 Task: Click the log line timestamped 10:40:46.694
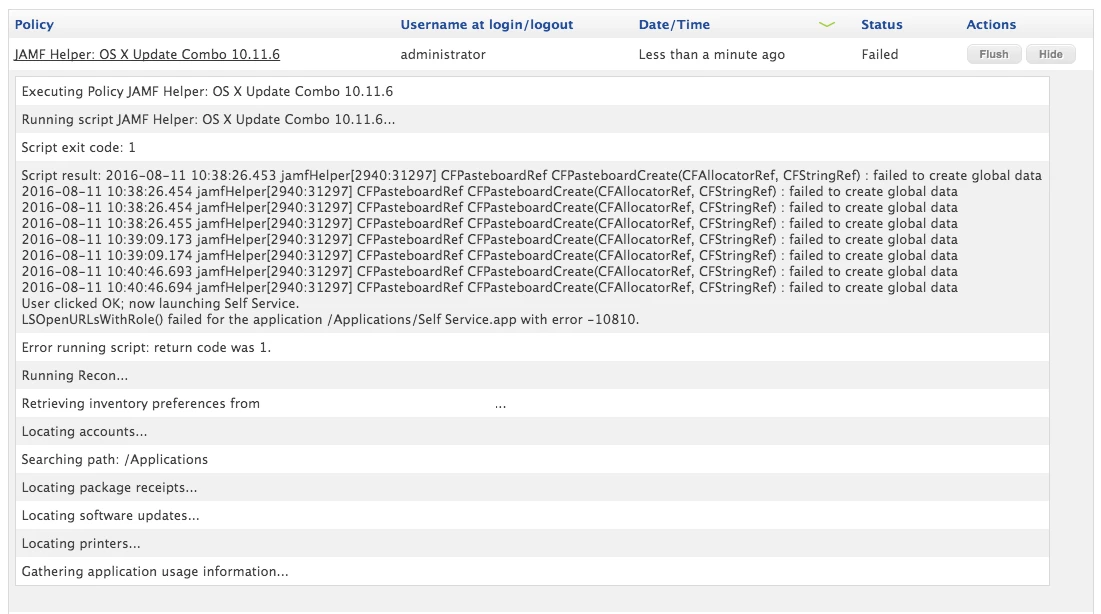tap(489, 287)
